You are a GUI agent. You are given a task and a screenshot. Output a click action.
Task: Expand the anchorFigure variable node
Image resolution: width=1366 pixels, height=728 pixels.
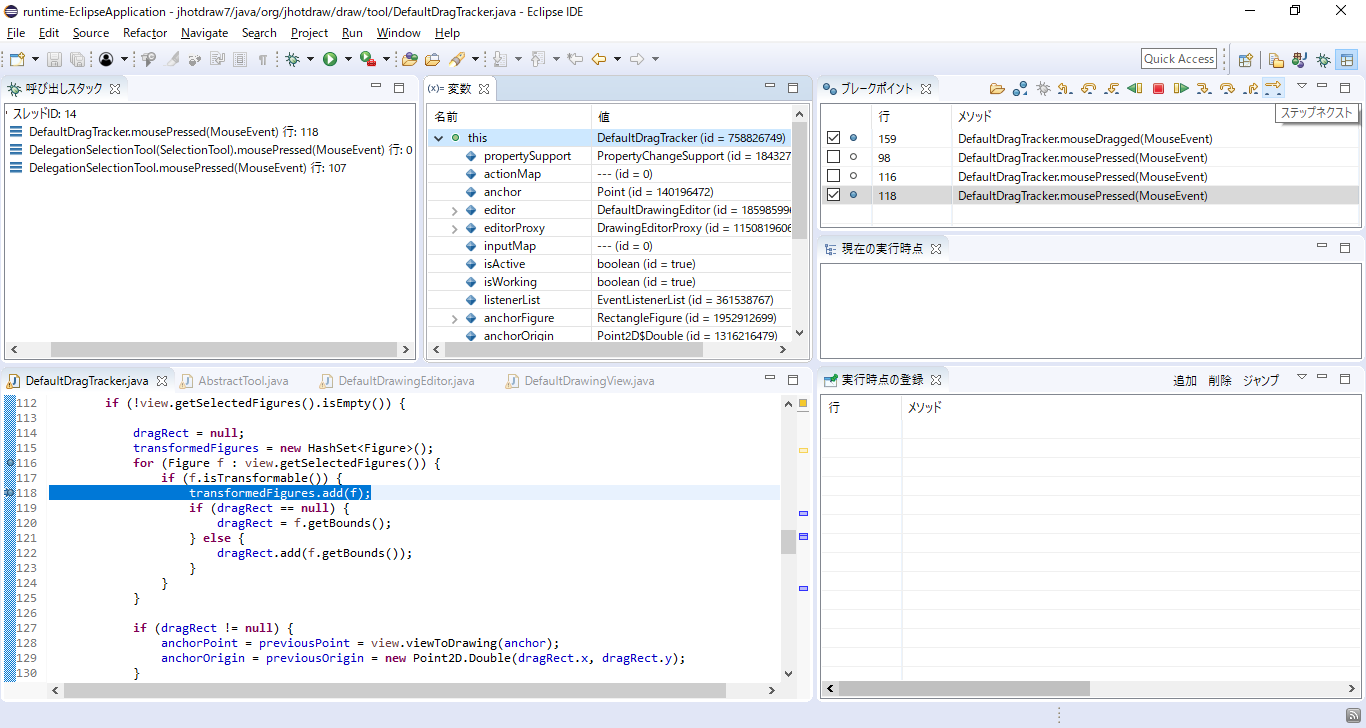coord(455,318)
